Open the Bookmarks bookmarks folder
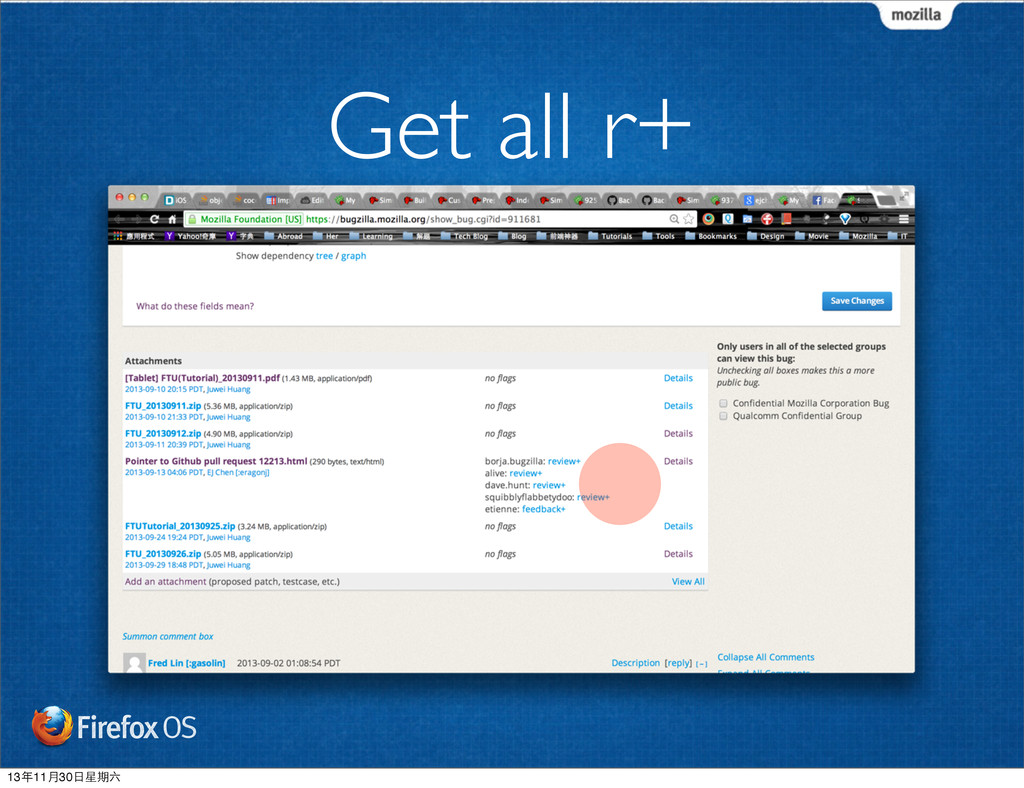The width and height of the screenshot is (1024, 788). (x=711, y=236)
